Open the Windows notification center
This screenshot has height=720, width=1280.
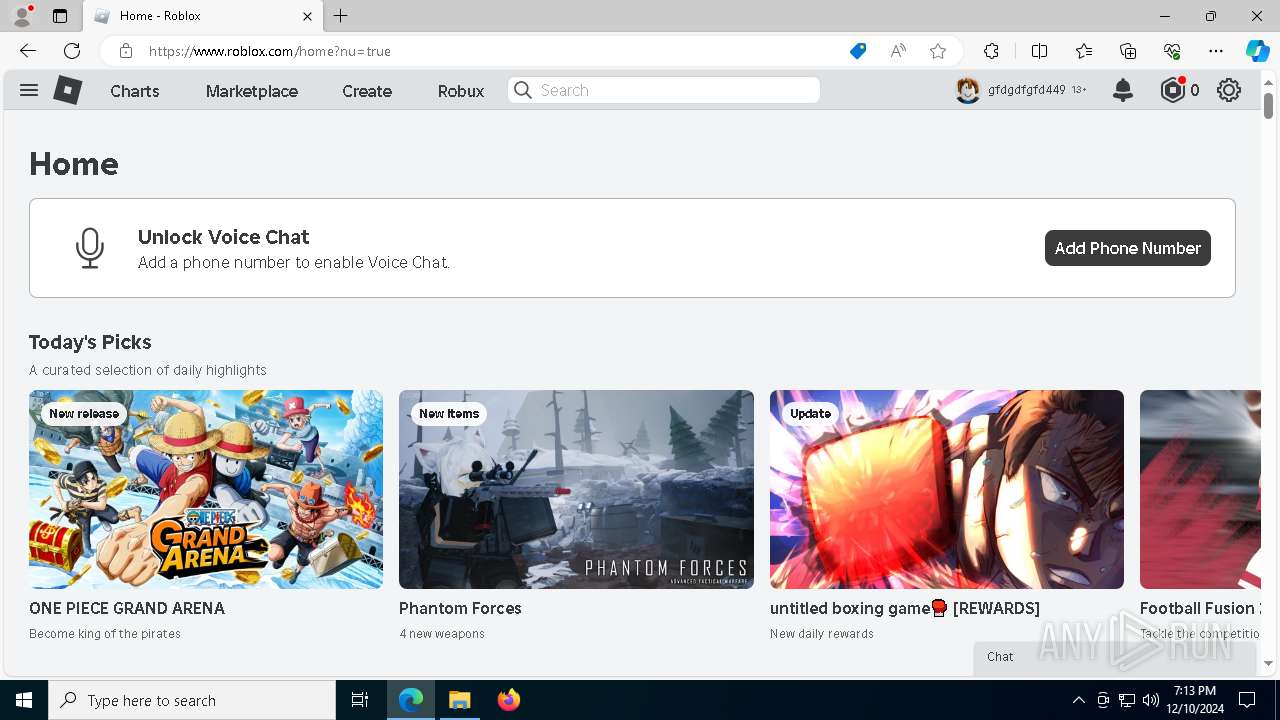(x=1247, y=700)
